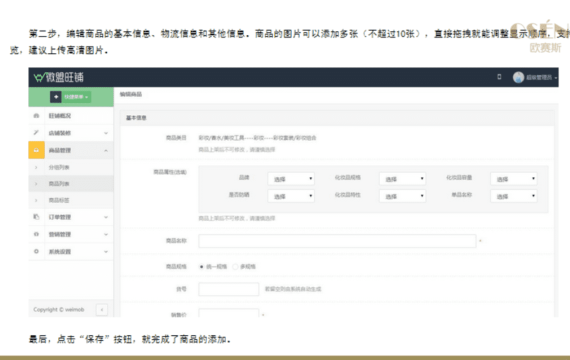Expand the 营销管理 menu chevron
570x360 pixels.
tap(106, 234)
